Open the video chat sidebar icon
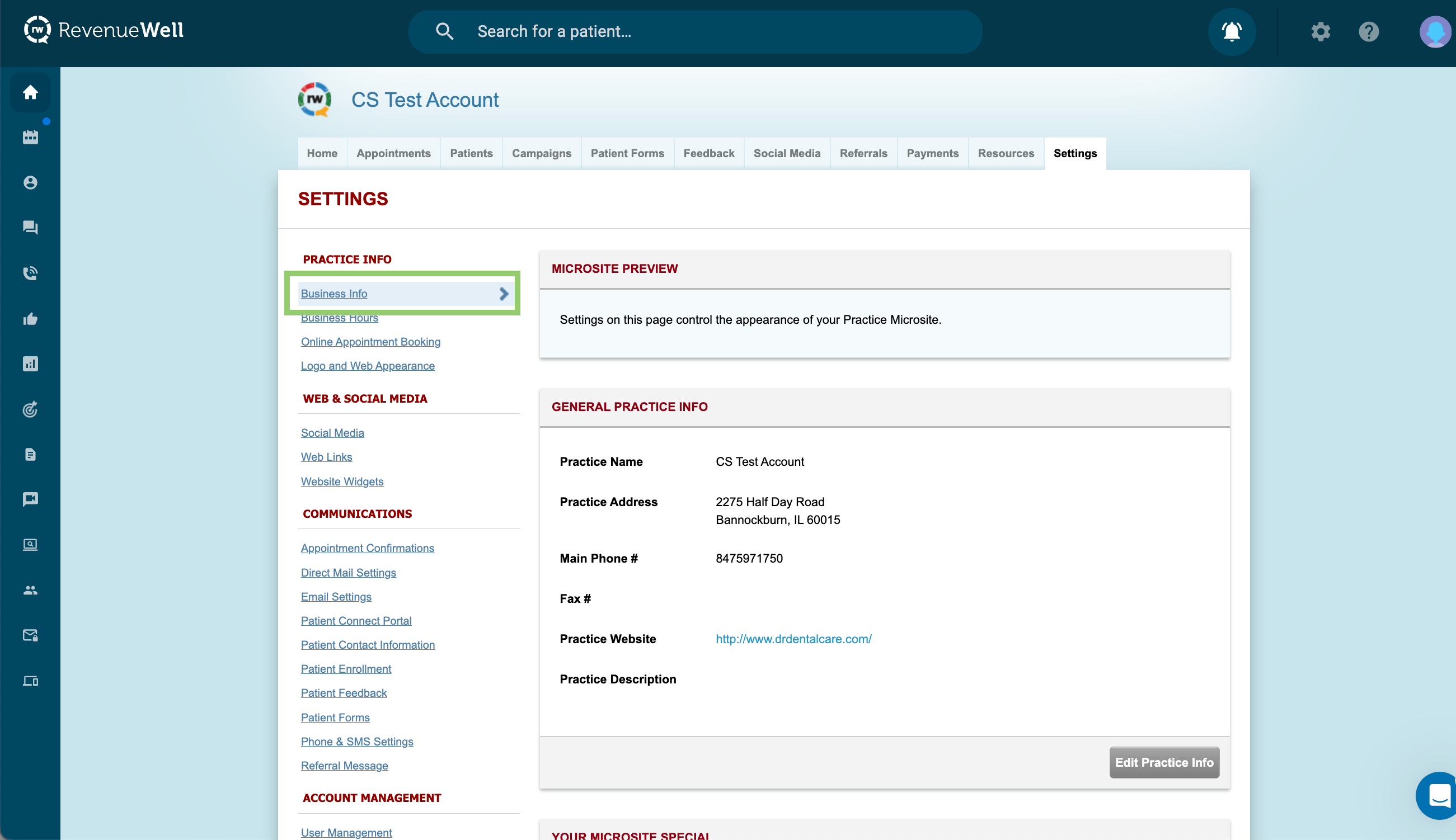This screenshot has height=840, width=1456. (x=30, y=499)
